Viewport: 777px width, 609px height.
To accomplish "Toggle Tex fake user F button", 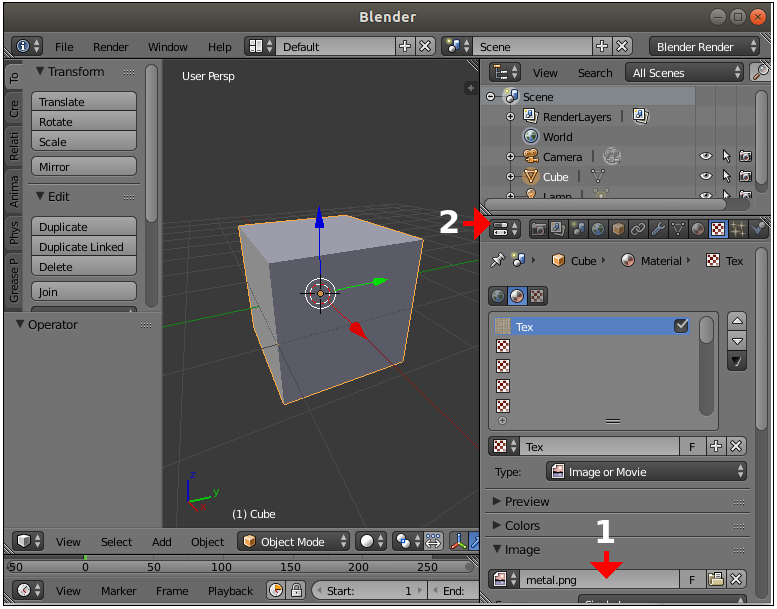I will (692, 446).
